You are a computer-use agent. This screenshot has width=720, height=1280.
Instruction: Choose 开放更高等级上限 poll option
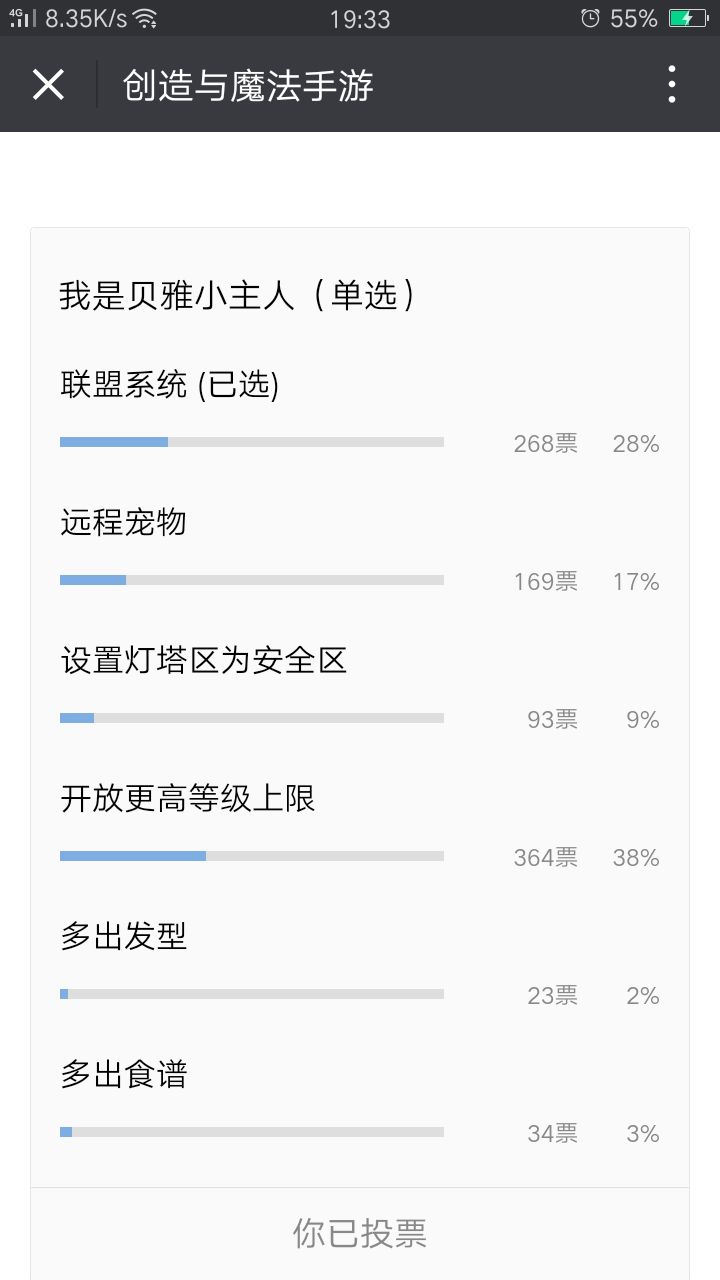click(x=188, y=798)
